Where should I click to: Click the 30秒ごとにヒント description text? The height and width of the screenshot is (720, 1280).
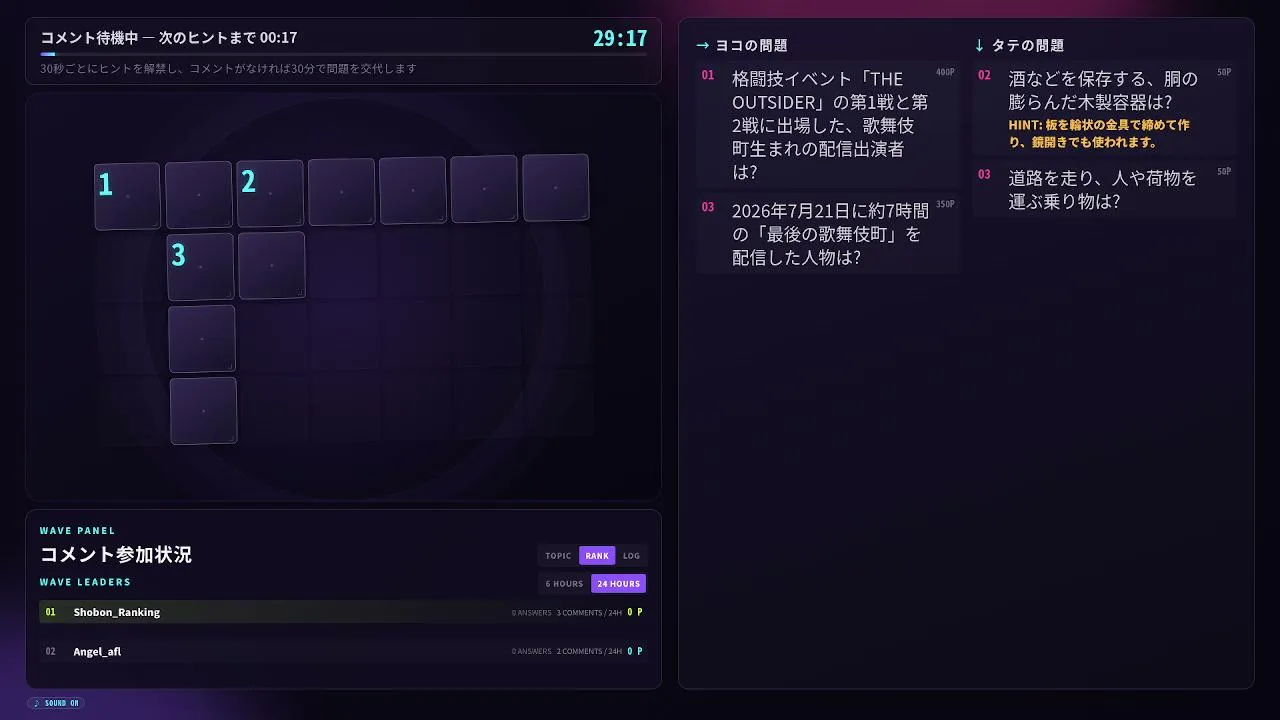pos(228,69)
